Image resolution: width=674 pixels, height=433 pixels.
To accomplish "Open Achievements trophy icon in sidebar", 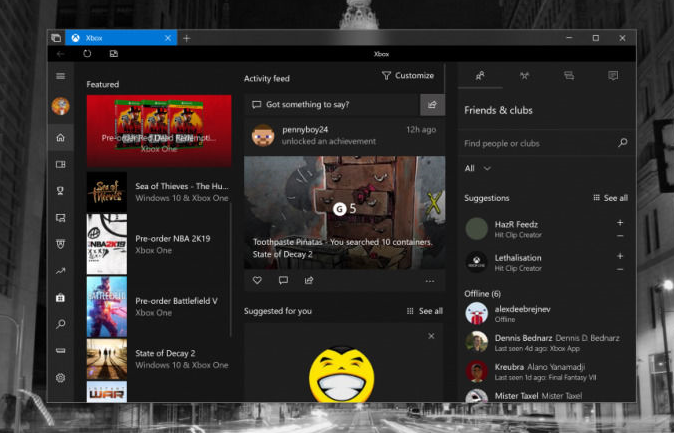I will tap(61, 191).
